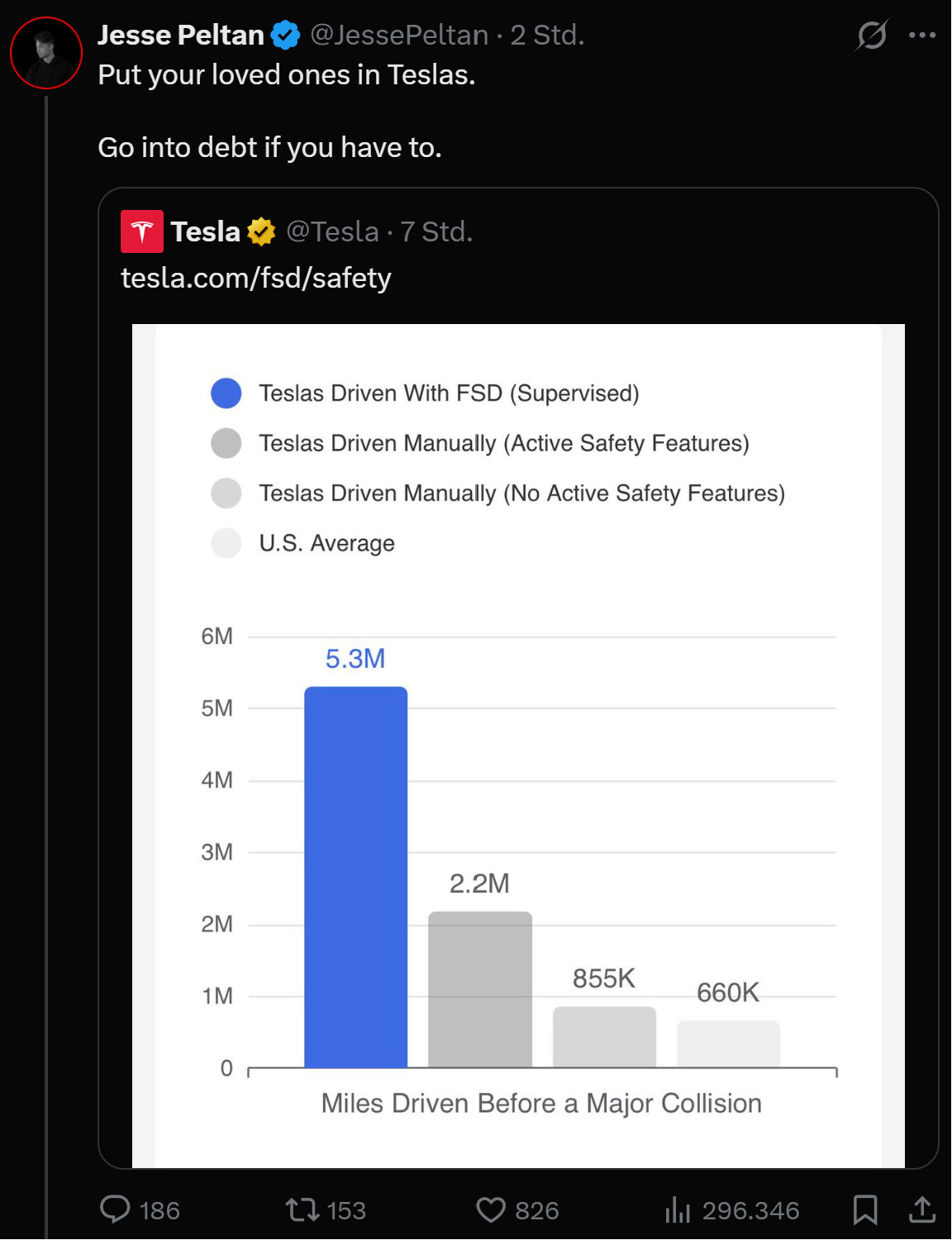Click the blue 5.3M chart bar
This screenshot has width=952, height=1240.
(x=356, y=876)
